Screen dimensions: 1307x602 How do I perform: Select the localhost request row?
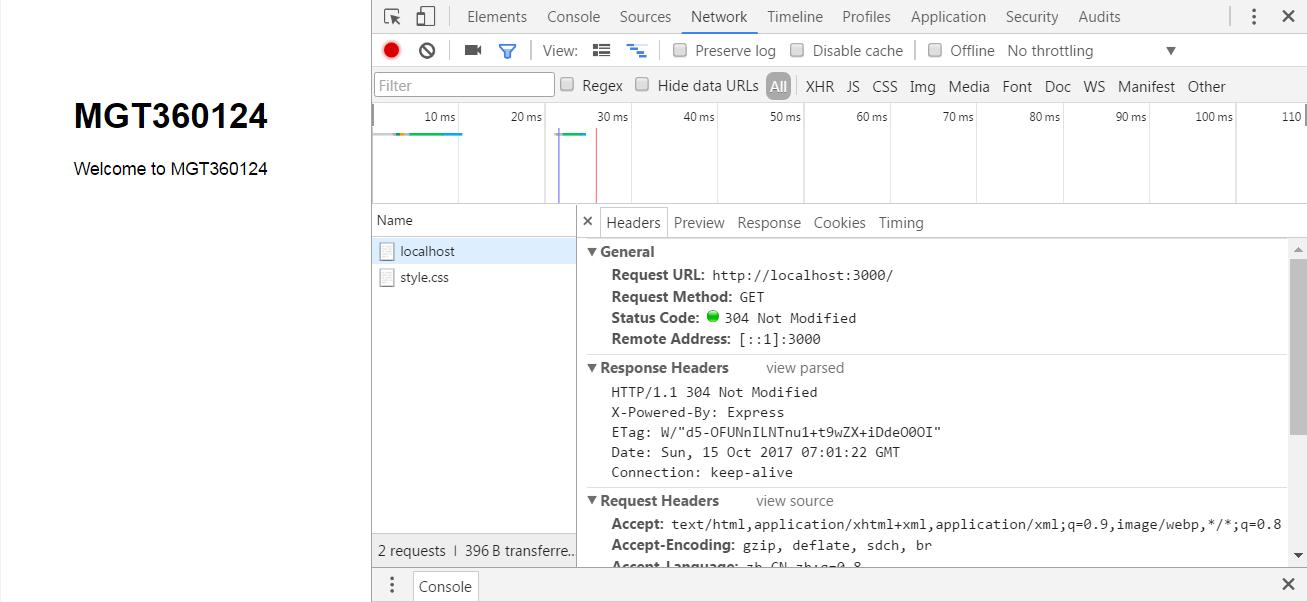(x=474, y=251)
